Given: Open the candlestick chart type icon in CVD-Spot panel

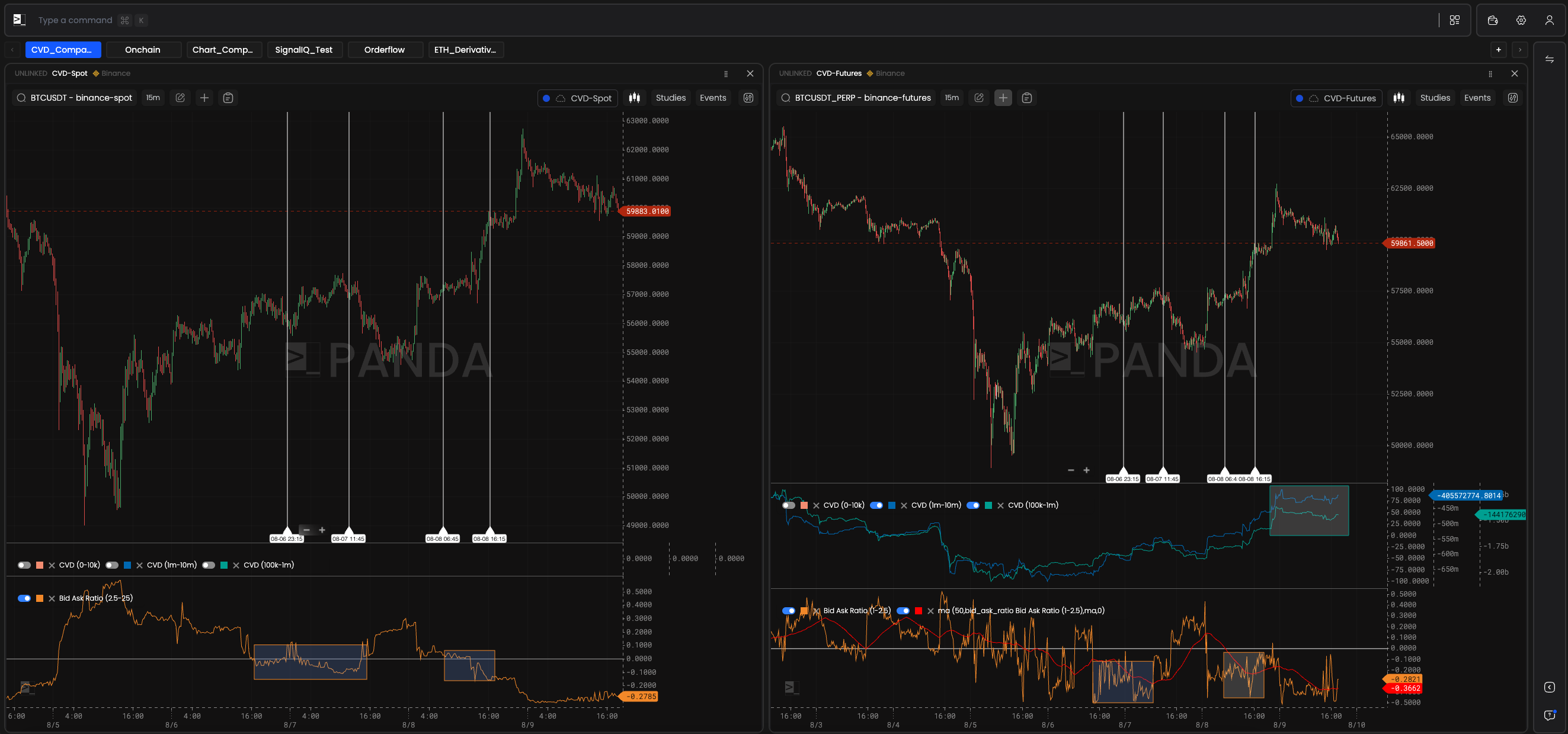Looking at the screenshot, I should point(634,98).
